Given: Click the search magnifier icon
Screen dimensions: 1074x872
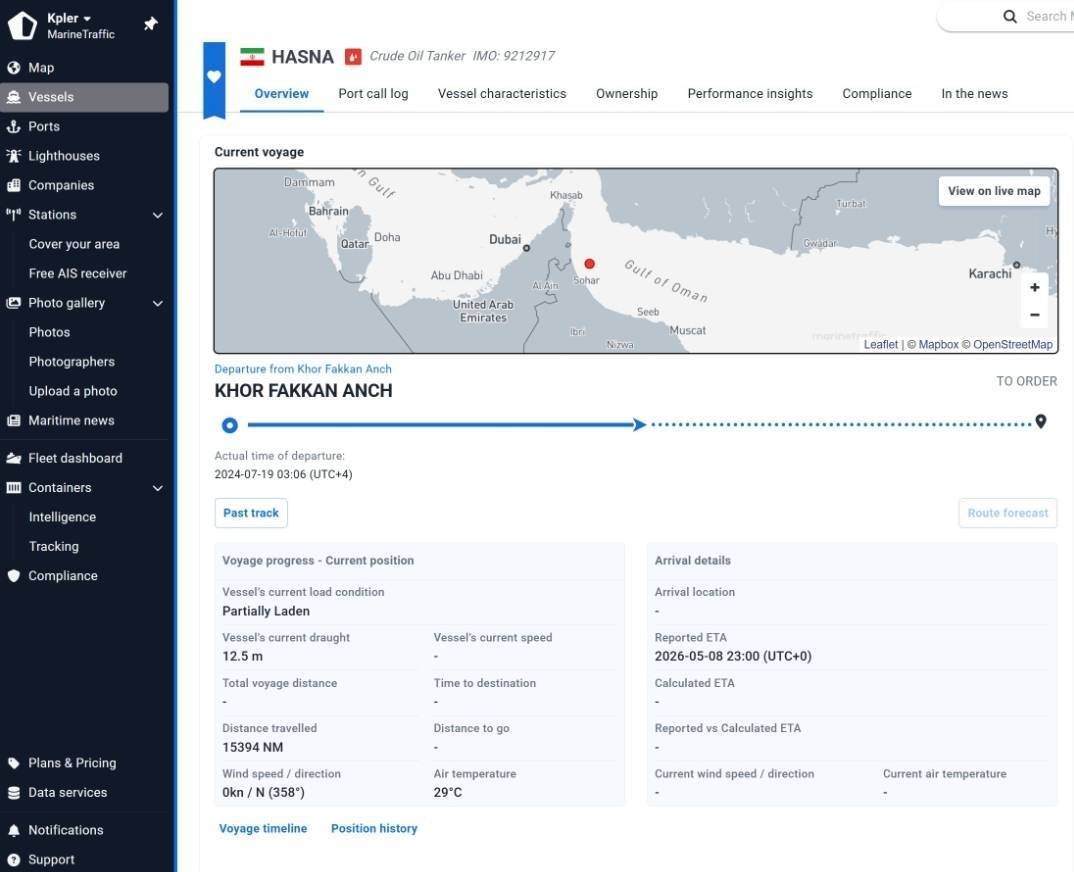Looking at the screenshot, I should [1010, 16].
